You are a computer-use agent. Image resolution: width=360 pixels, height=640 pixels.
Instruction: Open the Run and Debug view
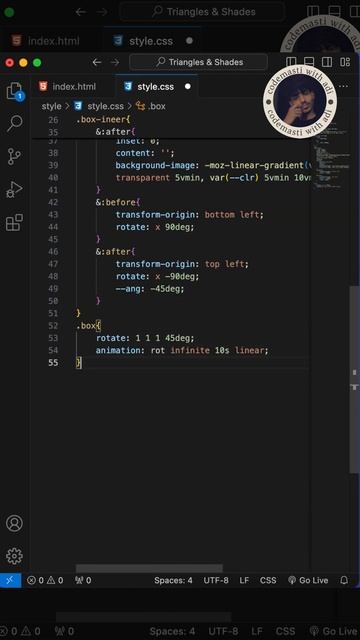tap(14, 190)
